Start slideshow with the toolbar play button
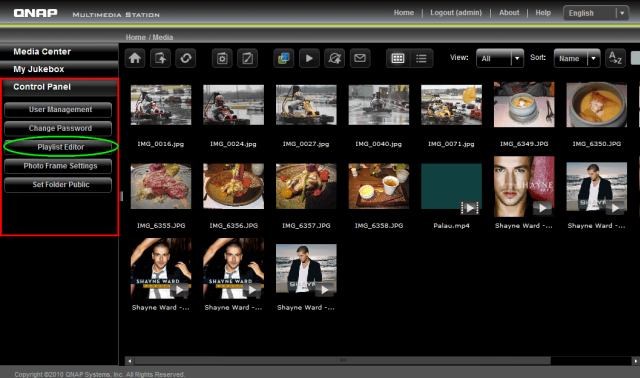This screenshot has height=378, width=640. 309,58
